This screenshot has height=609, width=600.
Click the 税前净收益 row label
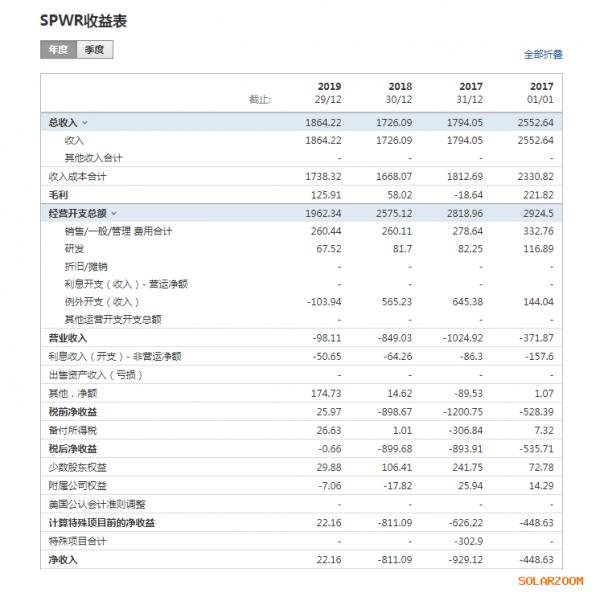tap(73, 412)
